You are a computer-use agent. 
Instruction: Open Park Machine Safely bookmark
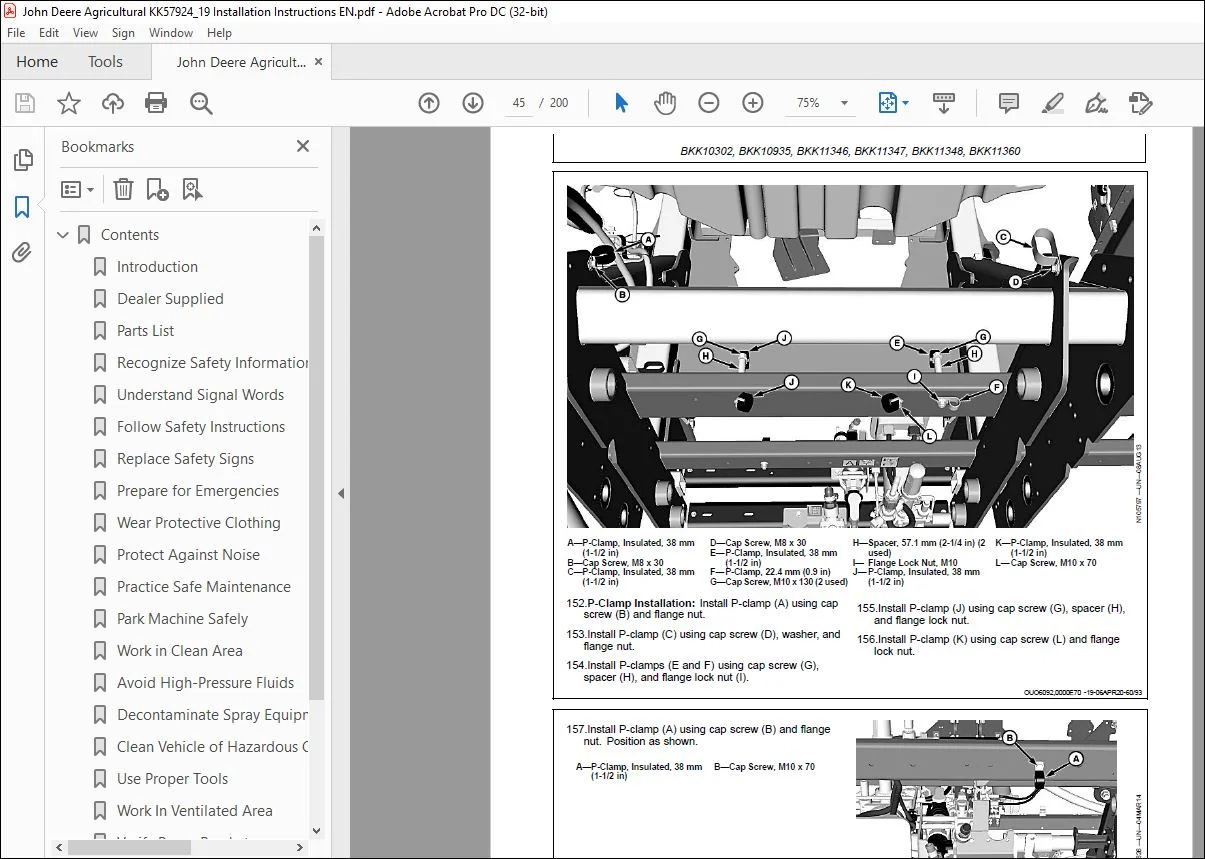182,619
